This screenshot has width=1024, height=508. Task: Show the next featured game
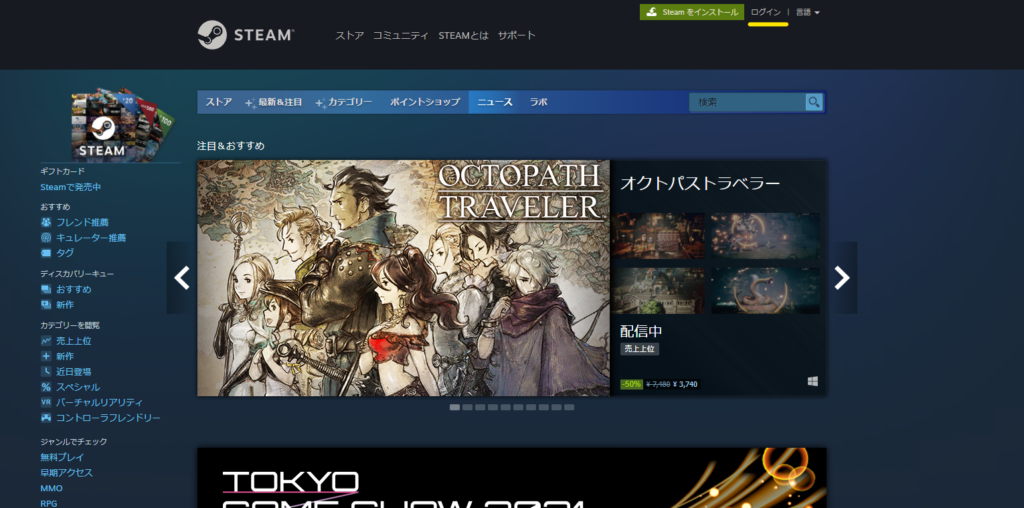coord(842,278)
